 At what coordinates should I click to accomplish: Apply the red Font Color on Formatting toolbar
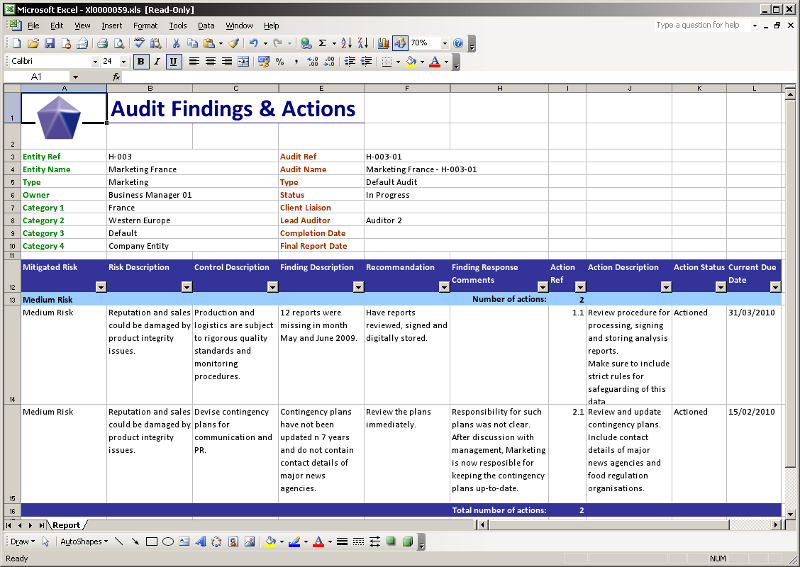(x=435, y=62)
